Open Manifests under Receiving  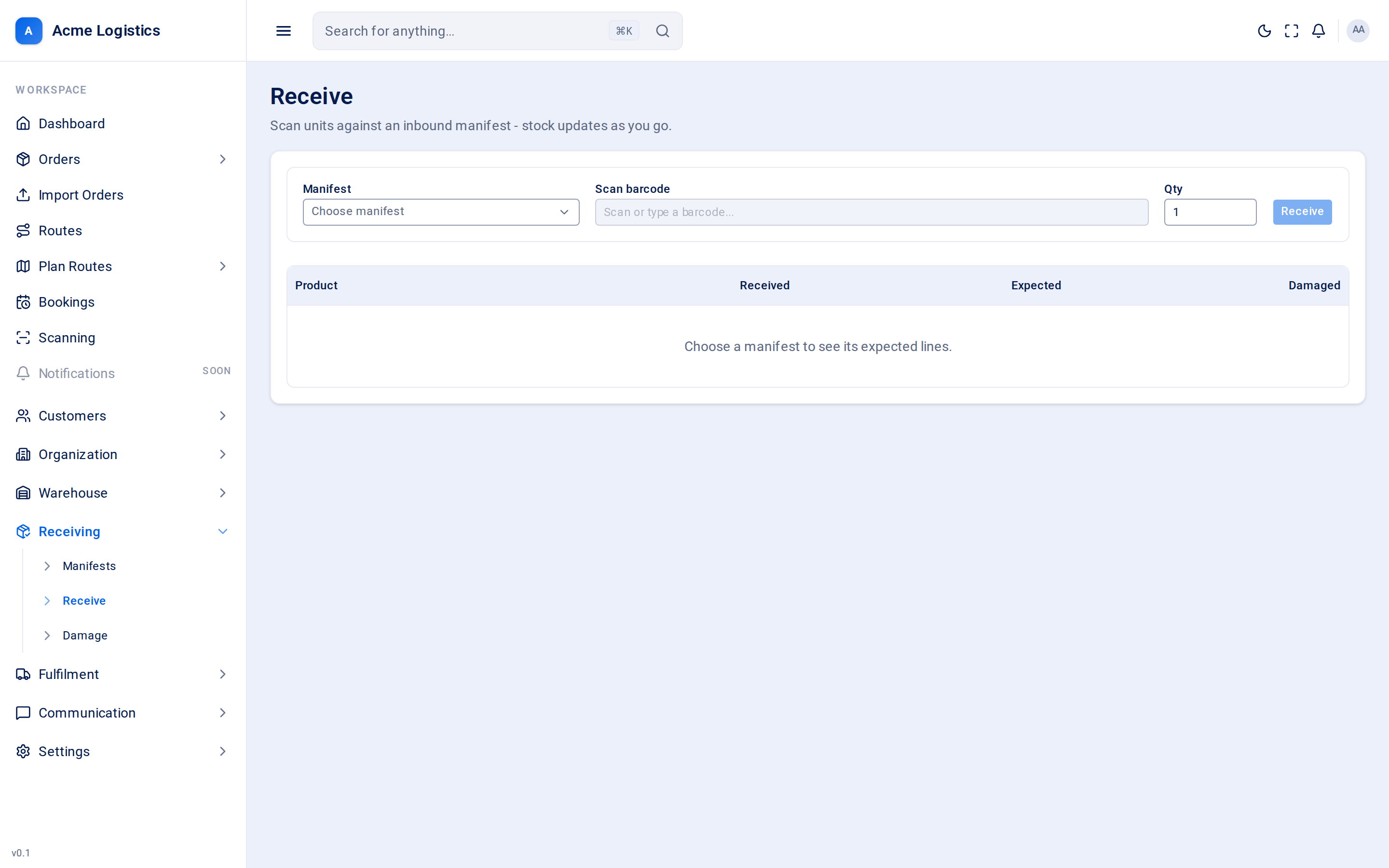pyautogui.click(x=89, y=566)
